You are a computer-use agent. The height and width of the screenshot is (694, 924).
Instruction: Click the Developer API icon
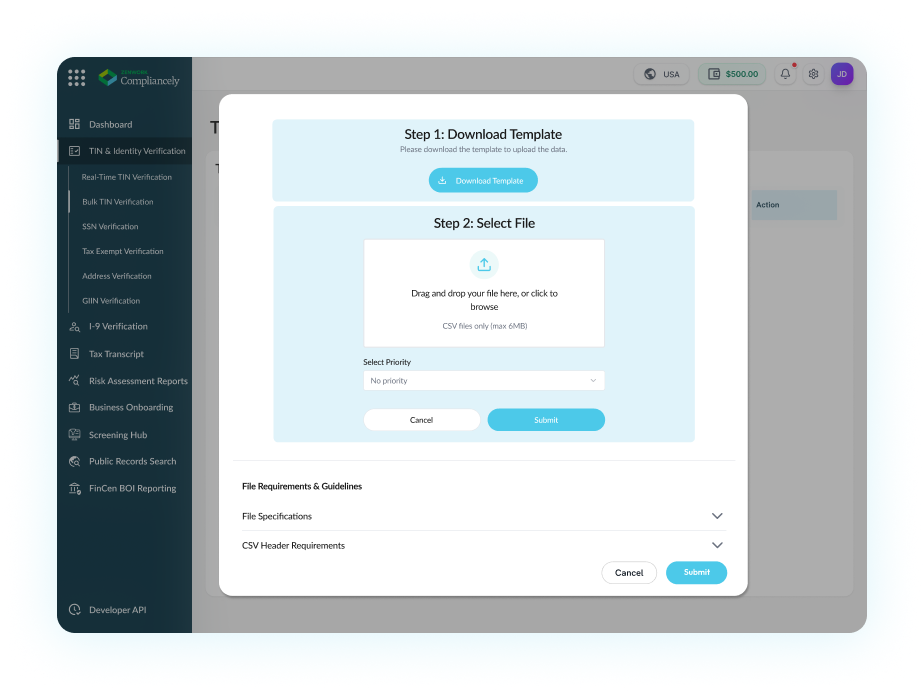[75, 610]
